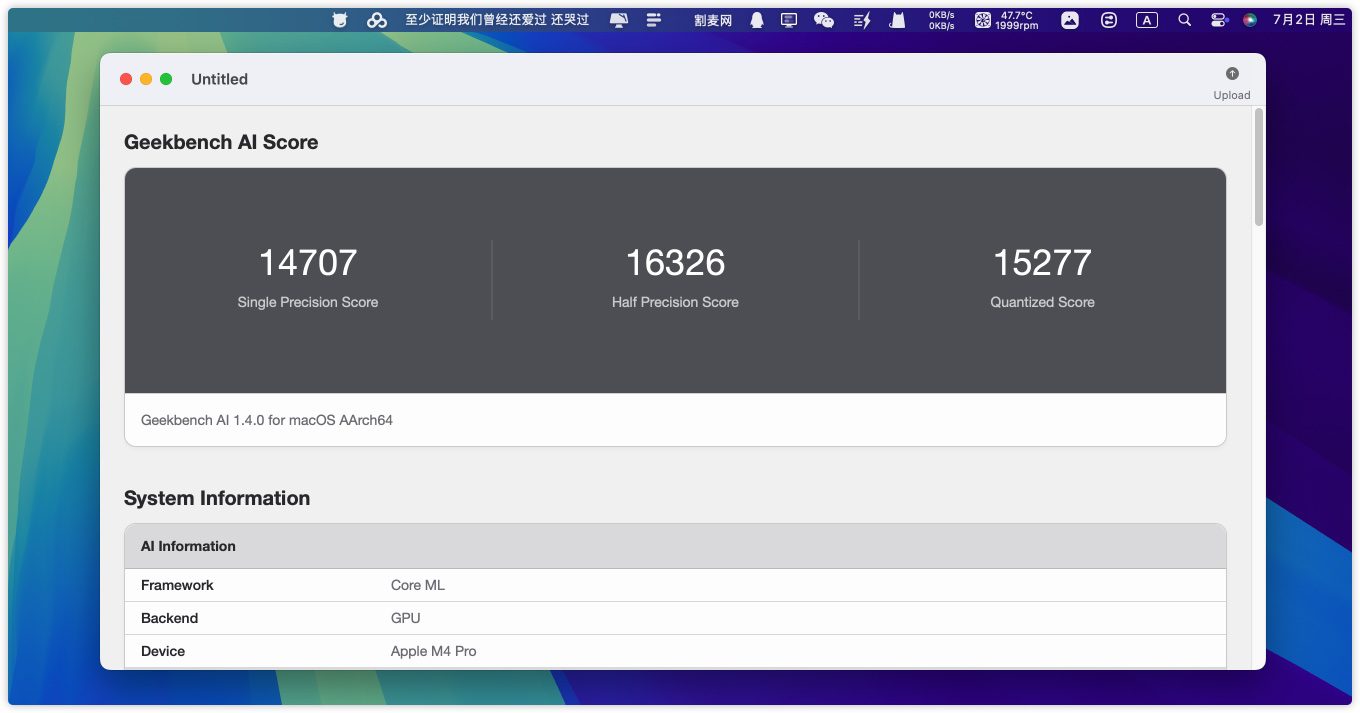Click the Half Precision Score 16326
Viewport: 1360px width, 713px height.
[x=675, y=263]
